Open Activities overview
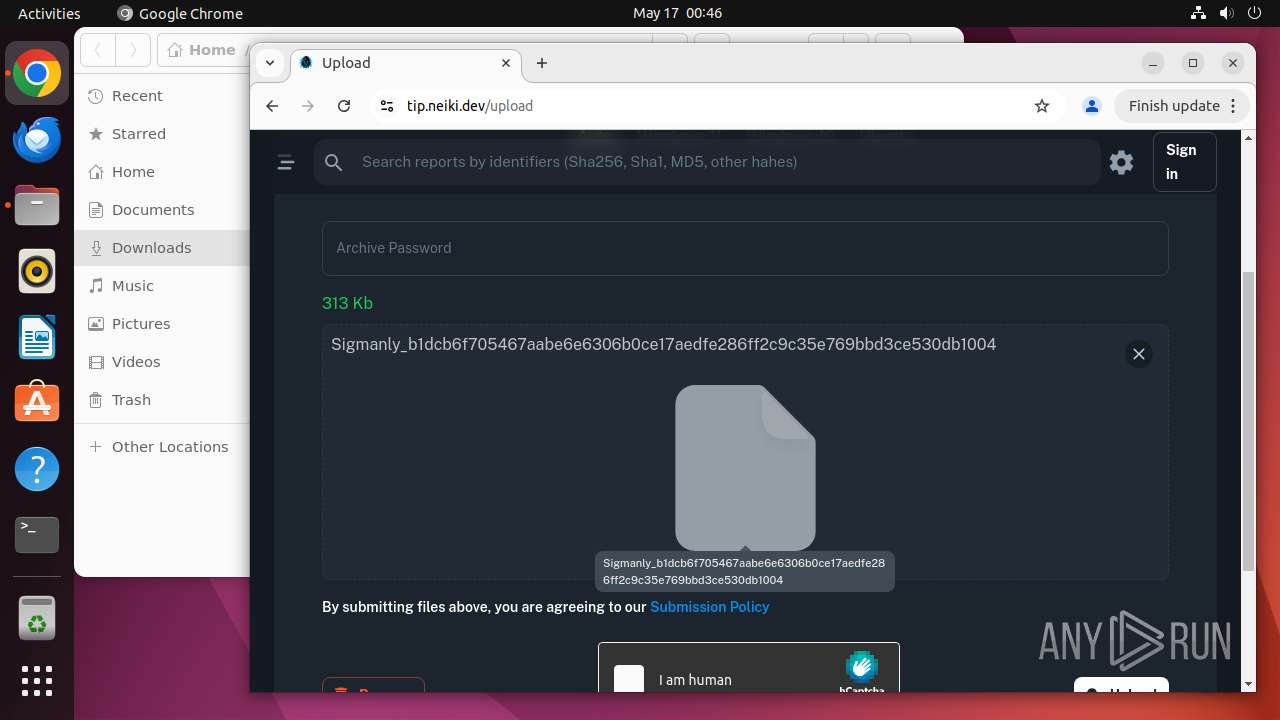 (49, 13)
